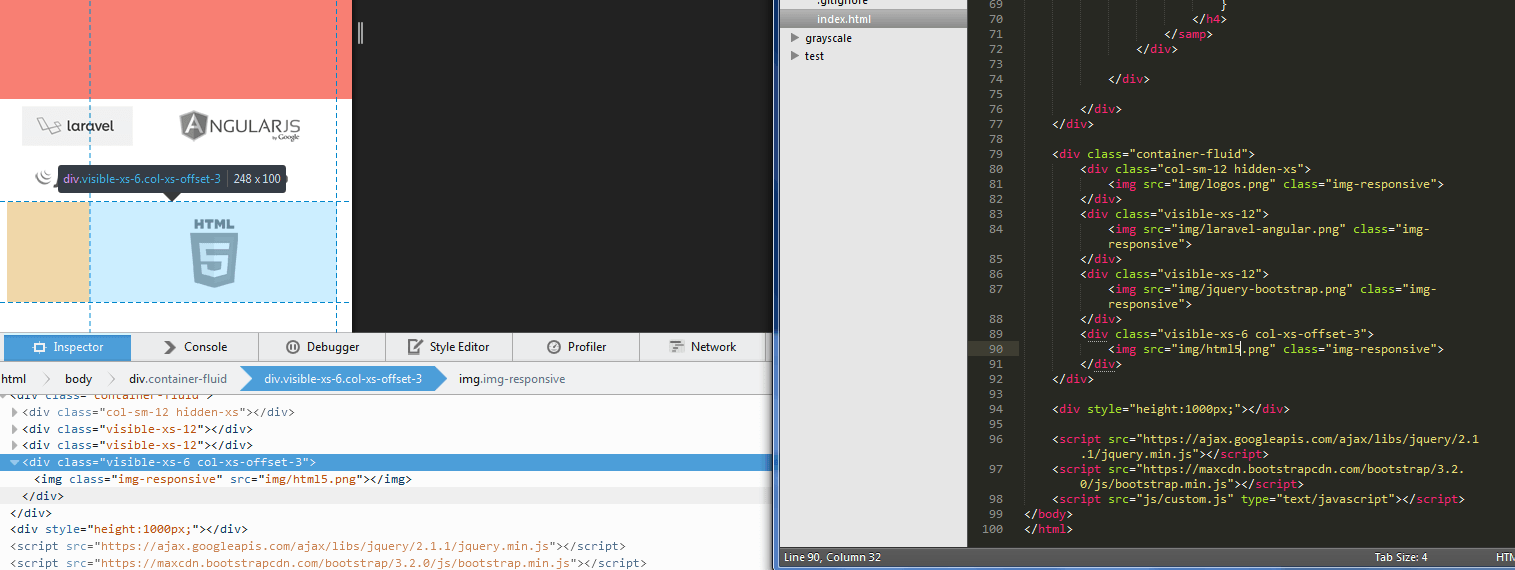Click the Style Editor pencil icon
This screenshot has width=1515, height=570.
coord(414,347)
